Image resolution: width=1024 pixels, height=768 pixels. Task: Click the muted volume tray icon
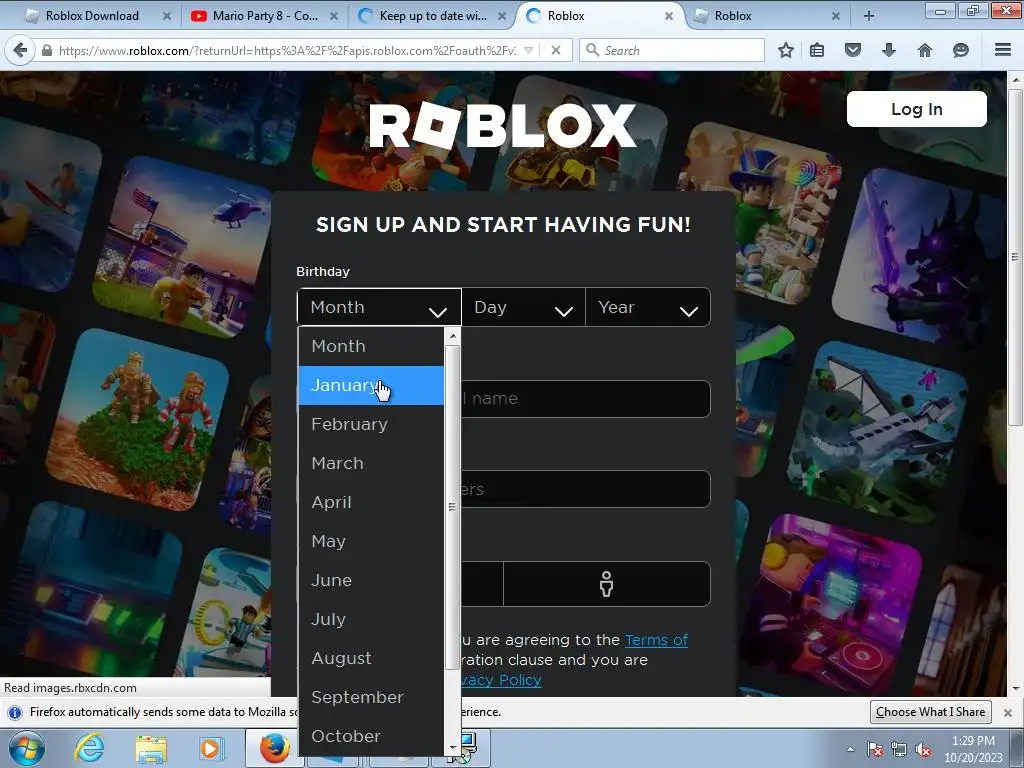click(923, 750)
